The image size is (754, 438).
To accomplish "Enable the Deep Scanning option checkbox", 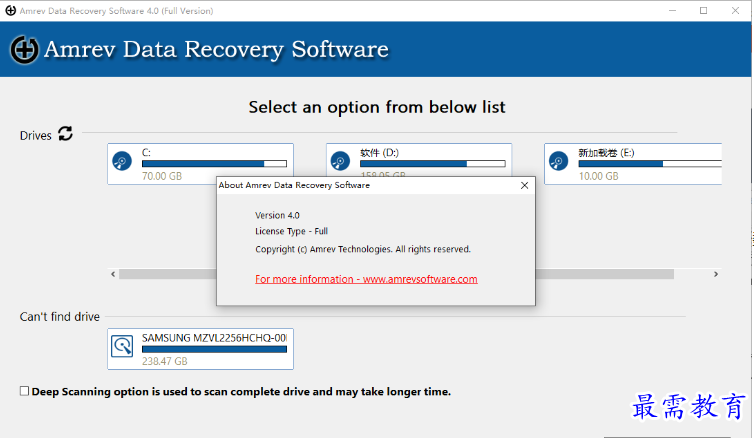I will point(24,391).
